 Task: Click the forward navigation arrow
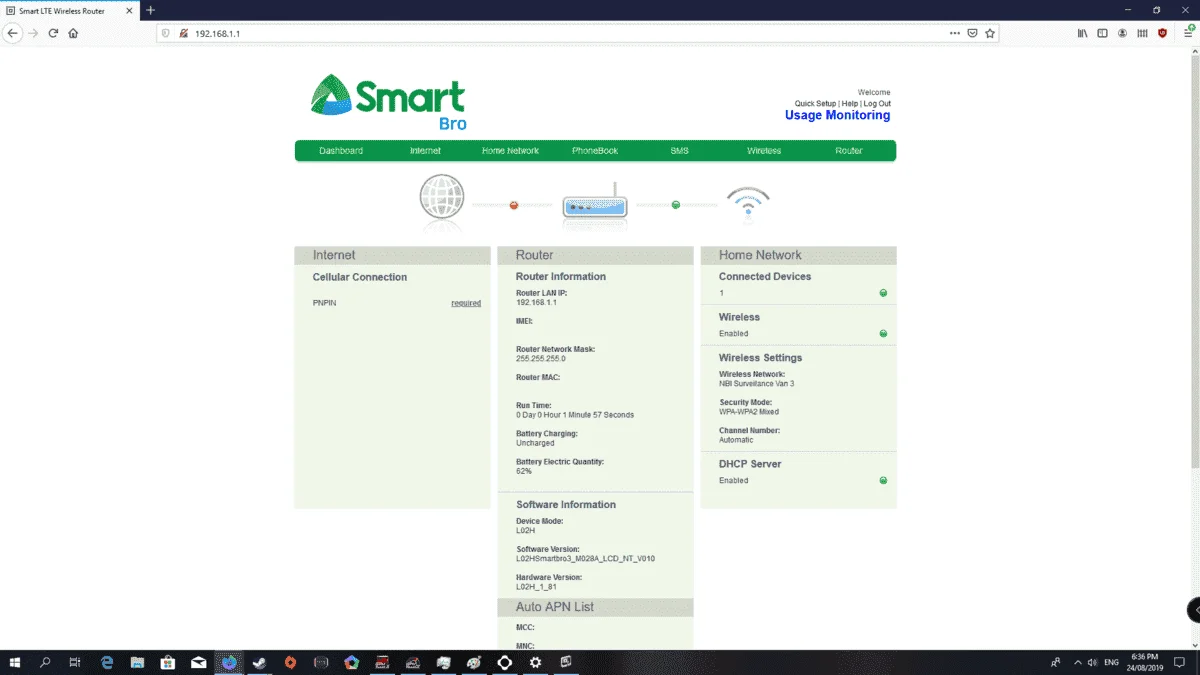pyautogui.click(x=33, y=33)
